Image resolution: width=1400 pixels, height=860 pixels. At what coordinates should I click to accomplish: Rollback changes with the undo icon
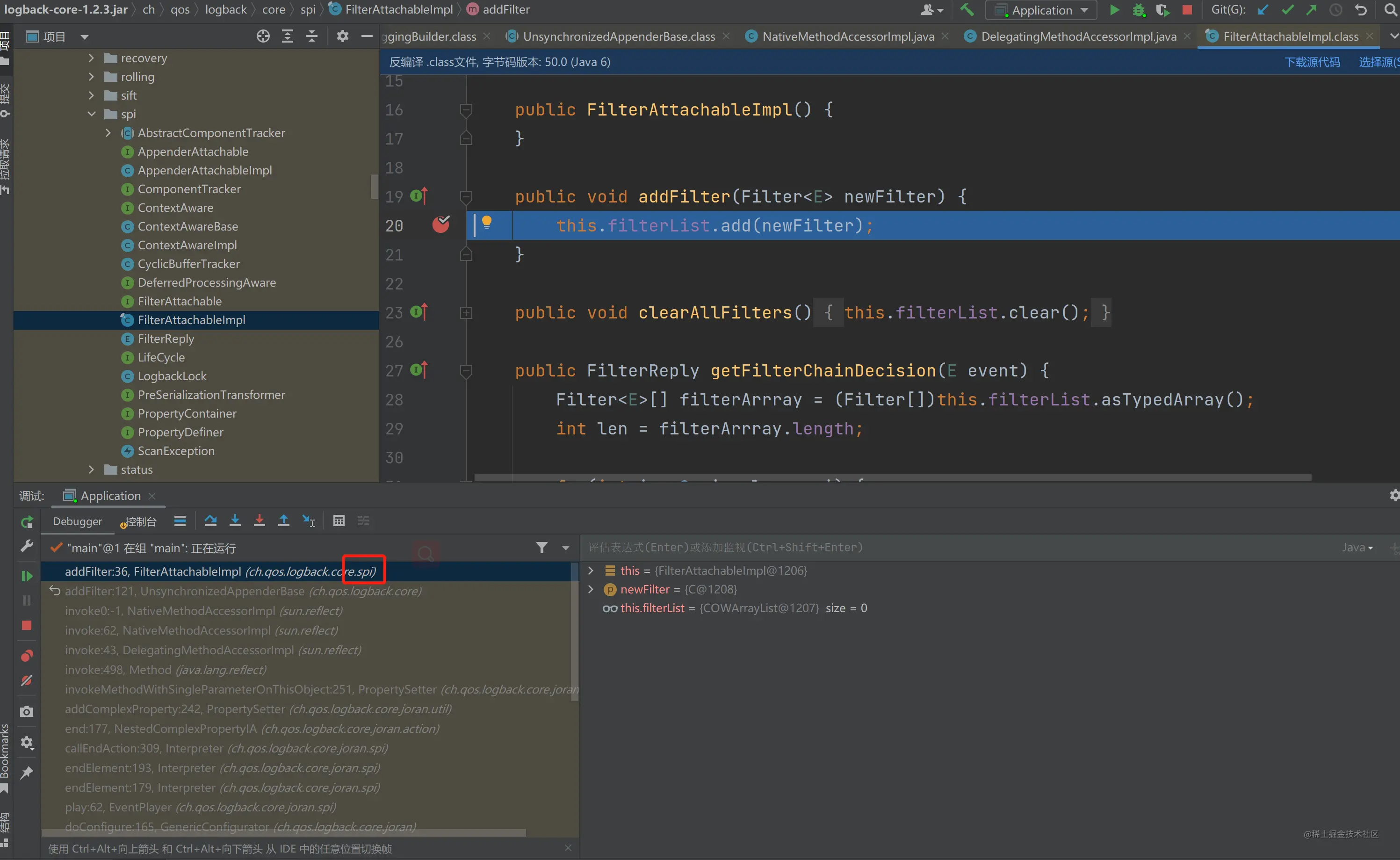click(x=1360, y=10)
